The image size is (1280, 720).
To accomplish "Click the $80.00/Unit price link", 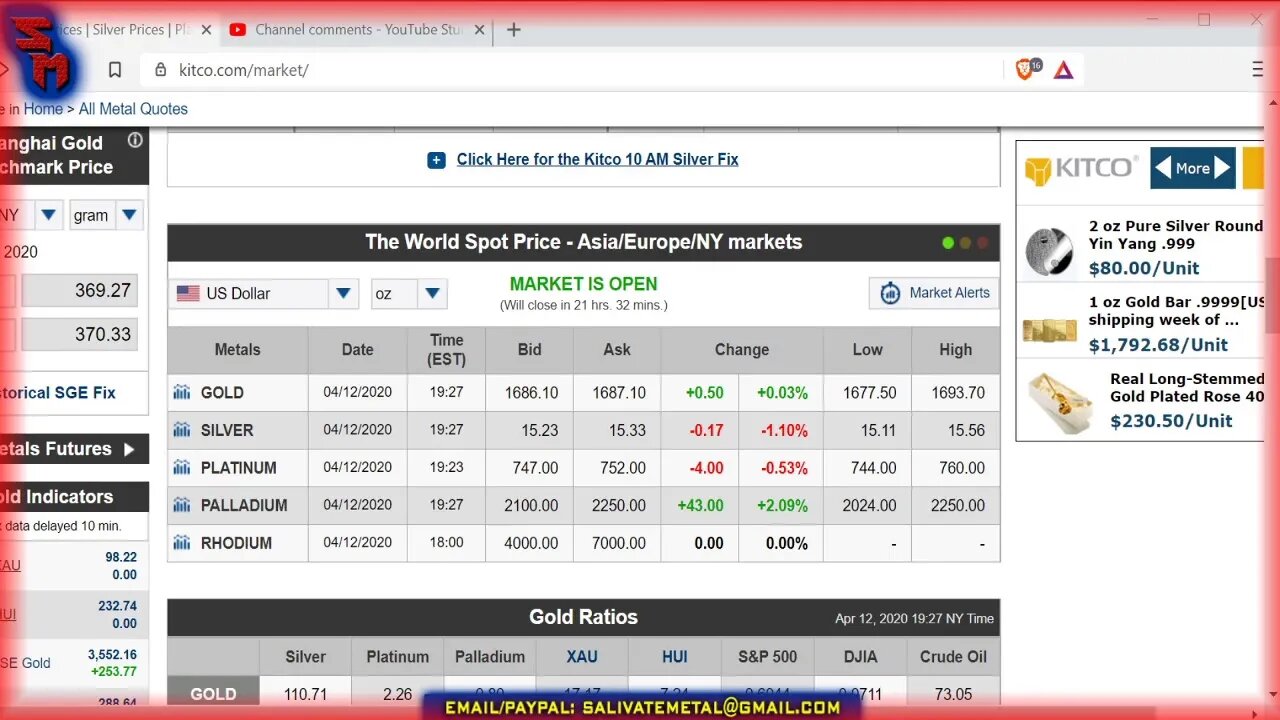I will [1144, 268].
